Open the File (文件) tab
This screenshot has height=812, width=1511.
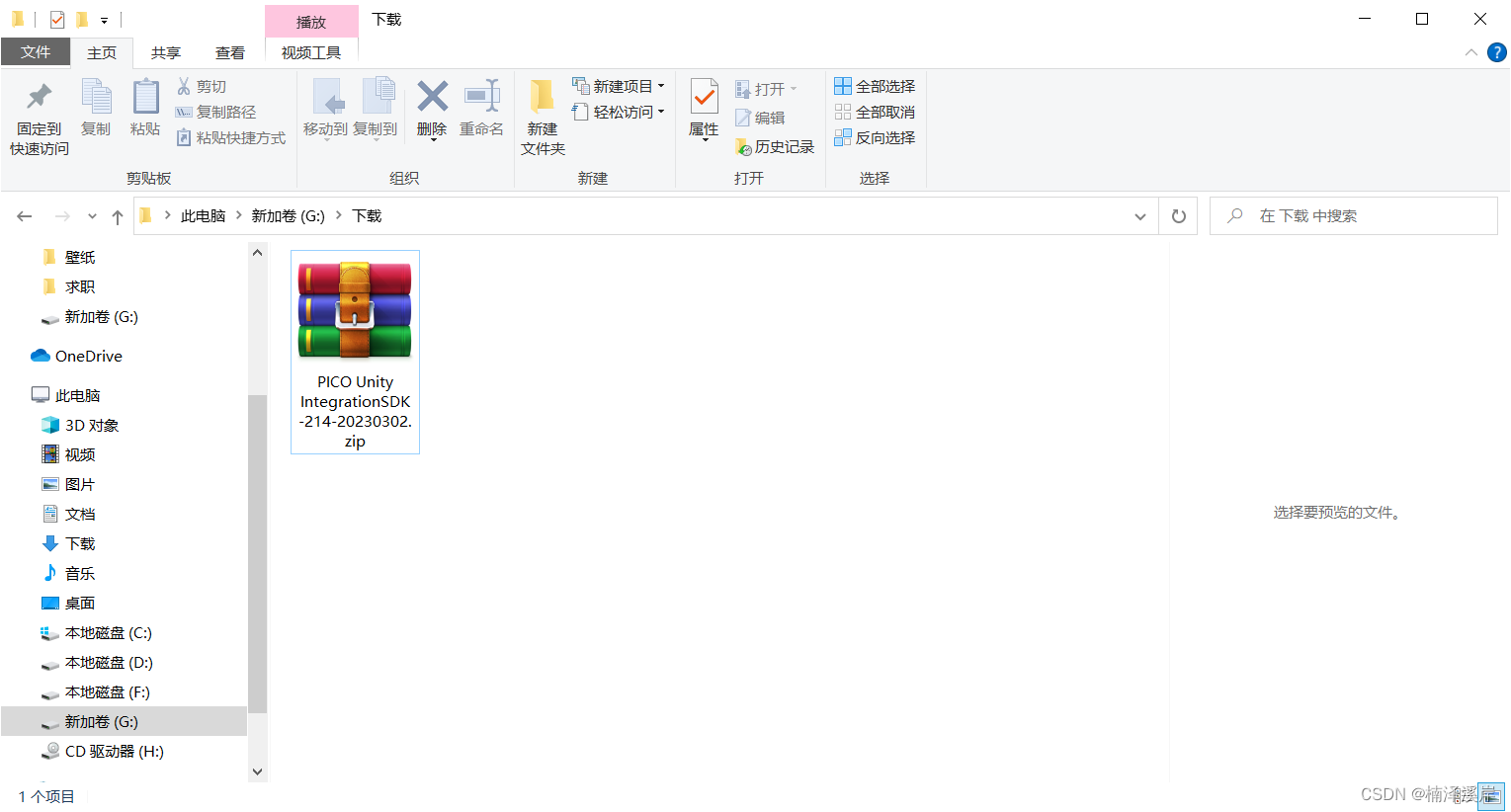click(36, 52)
